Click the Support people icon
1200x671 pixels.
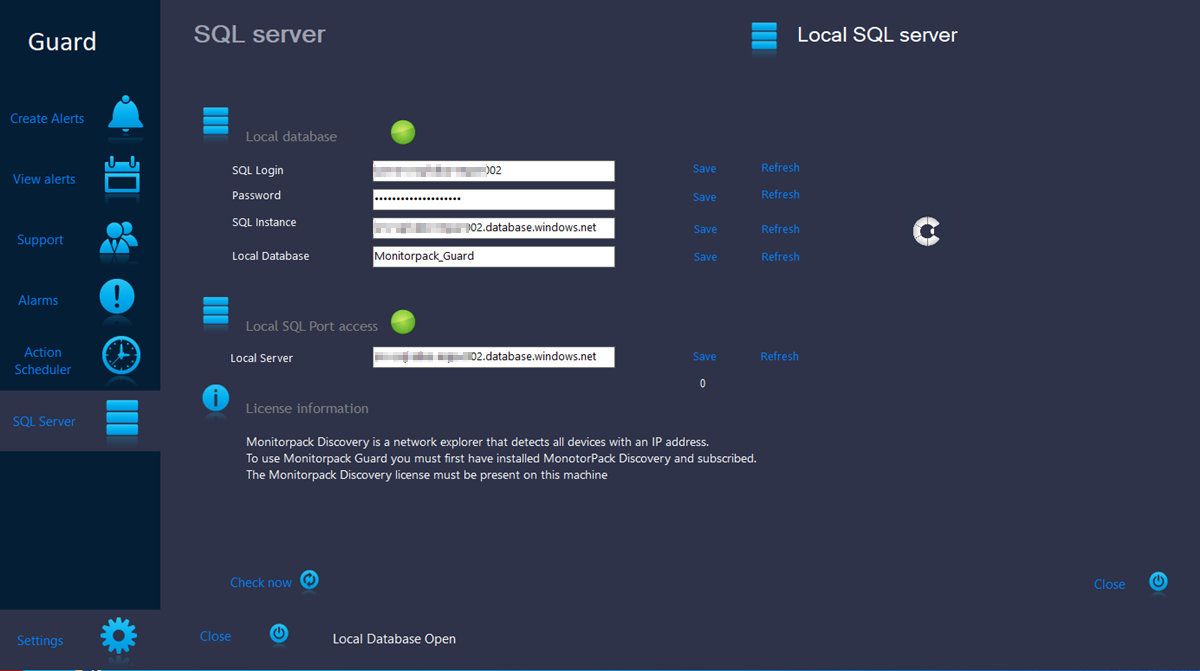[118, 237]
